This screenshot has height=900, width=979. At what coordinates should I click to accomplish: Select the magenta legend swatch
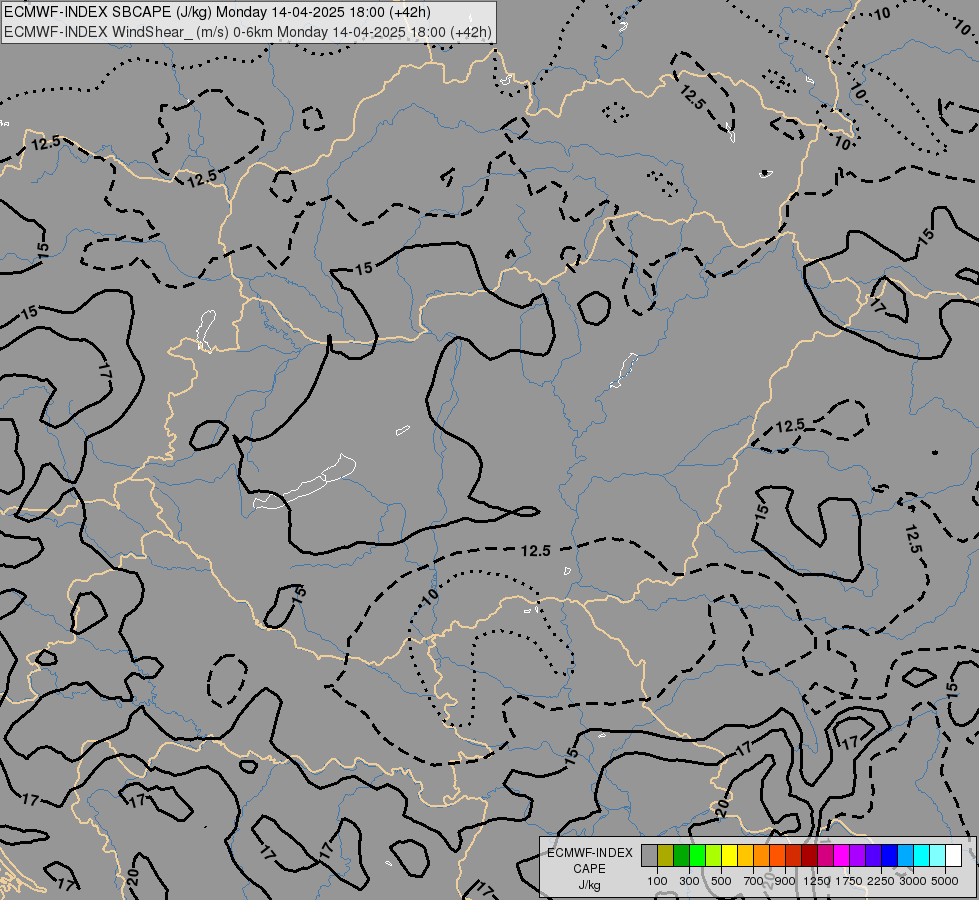coord(842,855)
